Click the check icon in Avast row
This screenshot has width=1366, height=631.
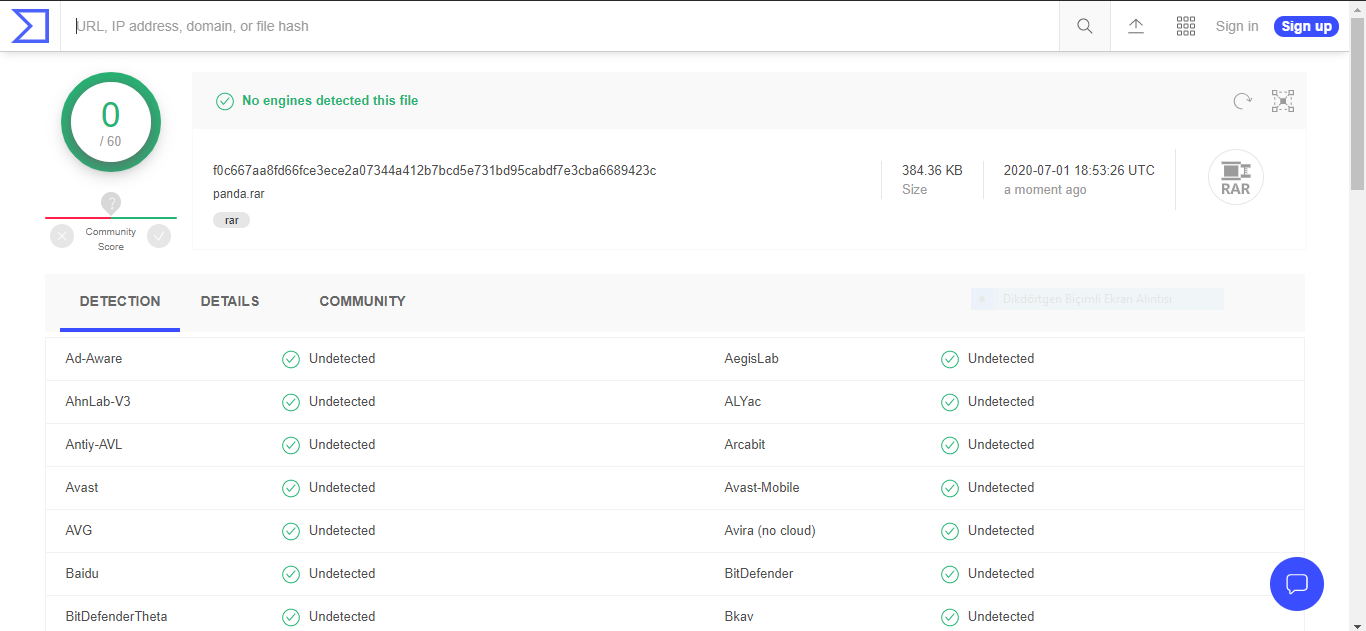tap(291, 488)
